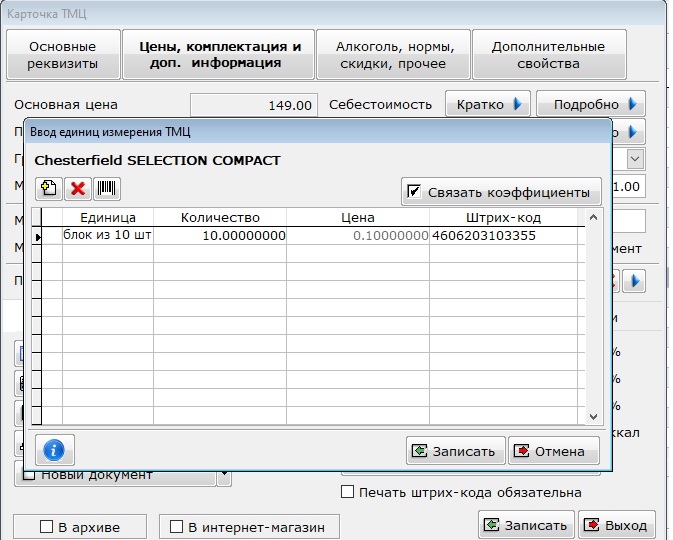The image size is (673, 540).
Task: Switch to Основные реквизиты tab
Action: (63, 55)
